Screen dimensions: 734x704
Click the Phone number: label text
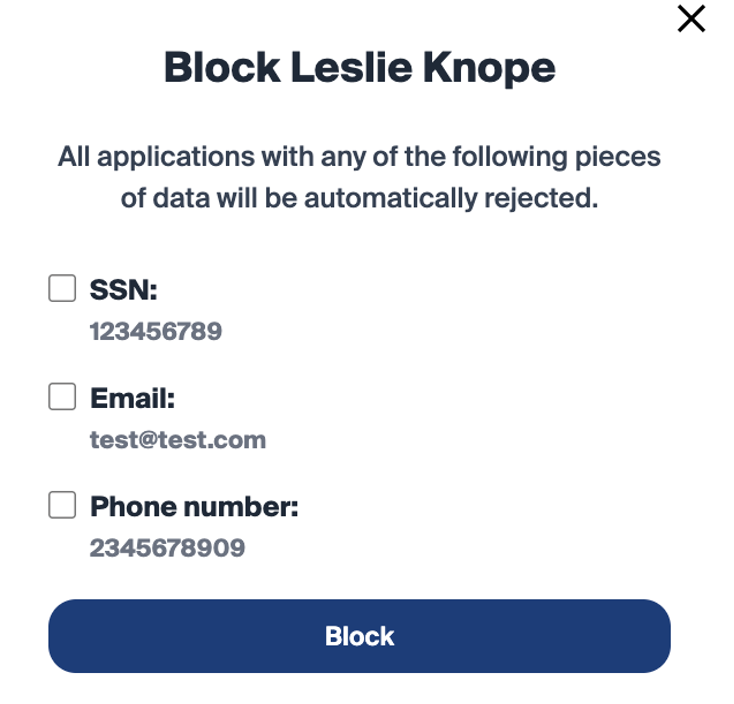pyautogui.click(x=194, y=507)
